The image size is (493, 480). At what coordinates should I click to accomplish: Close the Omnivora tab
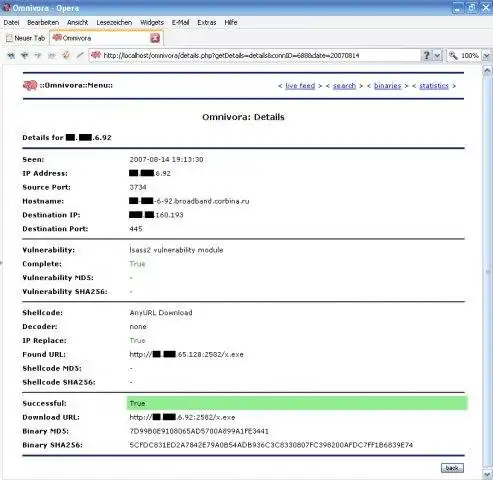tap(155, 38)
